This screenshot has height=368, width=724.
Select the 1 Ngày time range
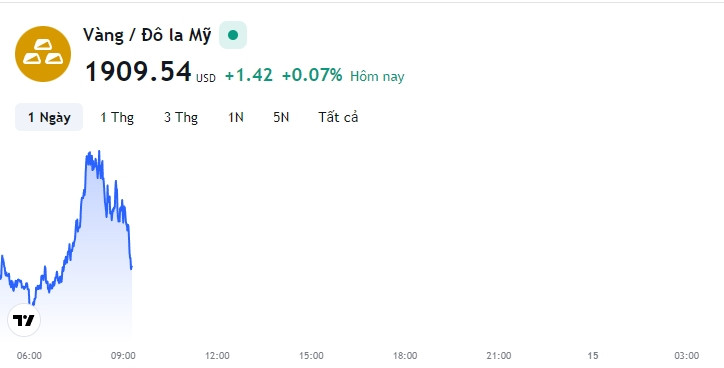49,117
